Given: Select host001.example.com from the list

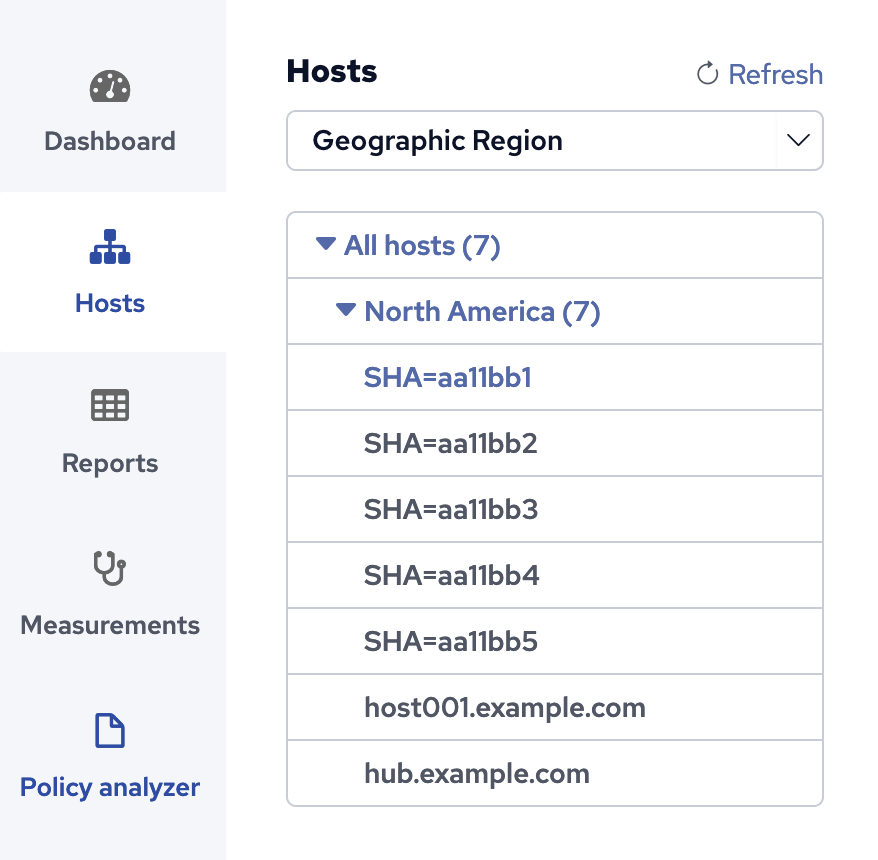Looking at the screenshot, I should tap(504, 707).
